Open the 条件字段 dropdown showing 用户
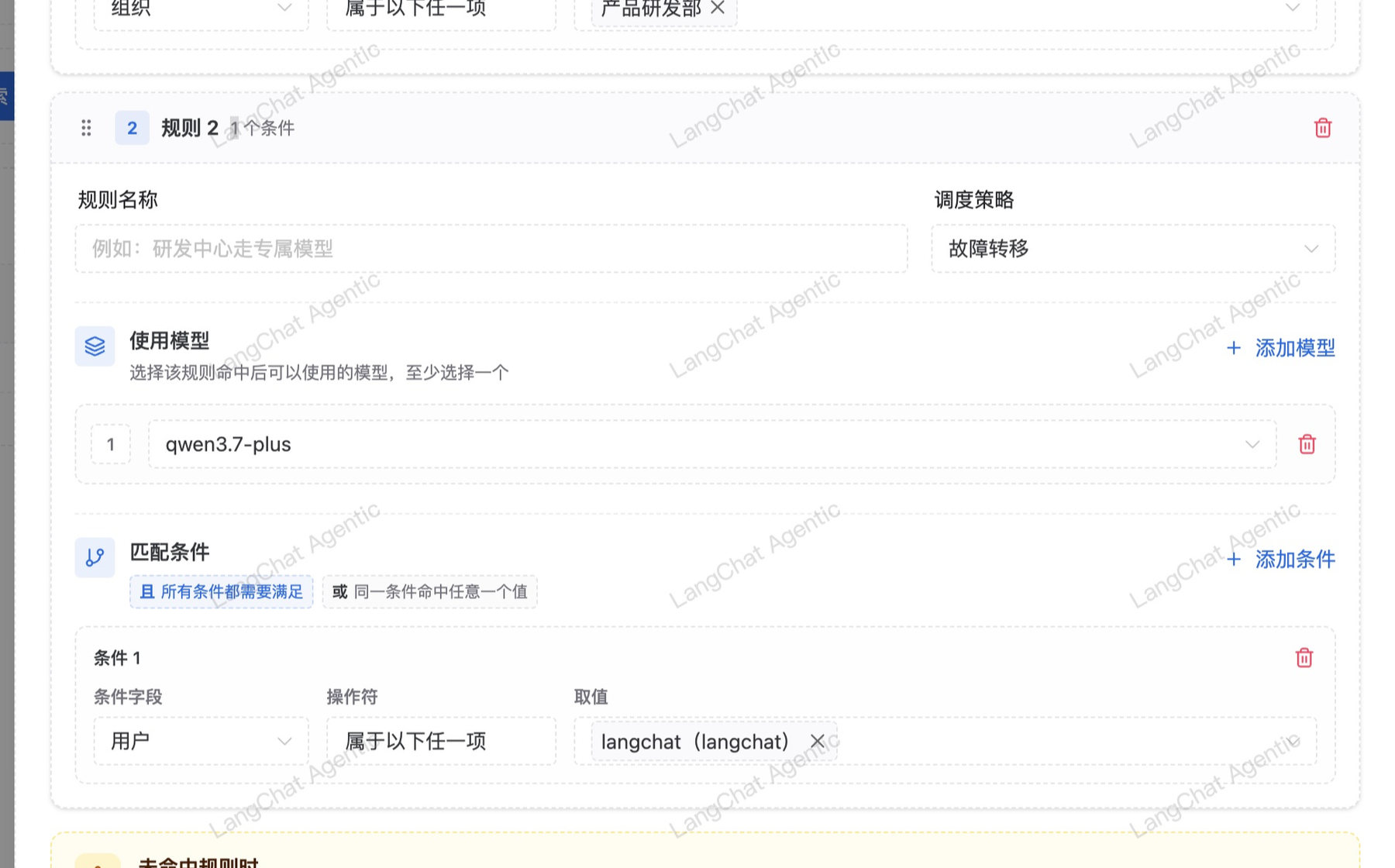Image resolution: width=1395 pixels, height=868 pixels. coord(201,741)
